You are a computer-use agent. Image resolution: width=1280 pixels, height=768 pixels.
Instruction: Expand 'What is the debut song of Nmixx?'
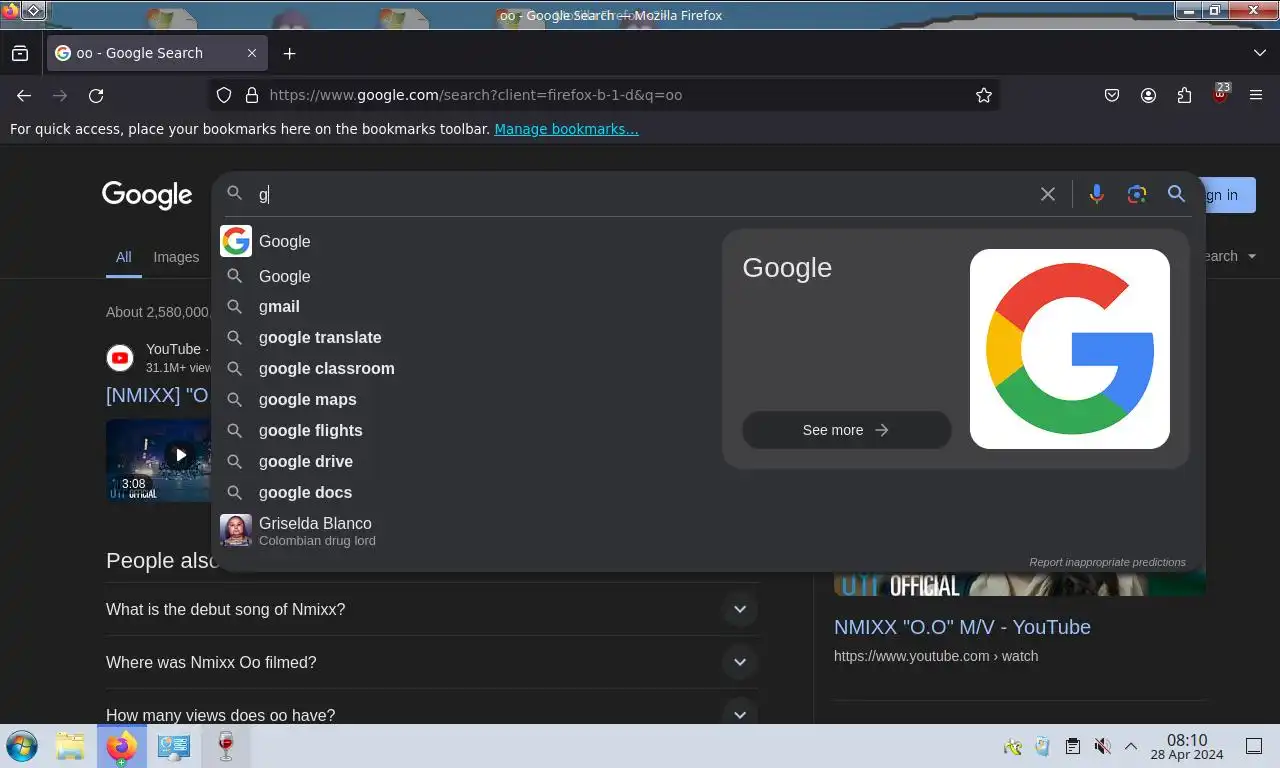click(432, 609)
